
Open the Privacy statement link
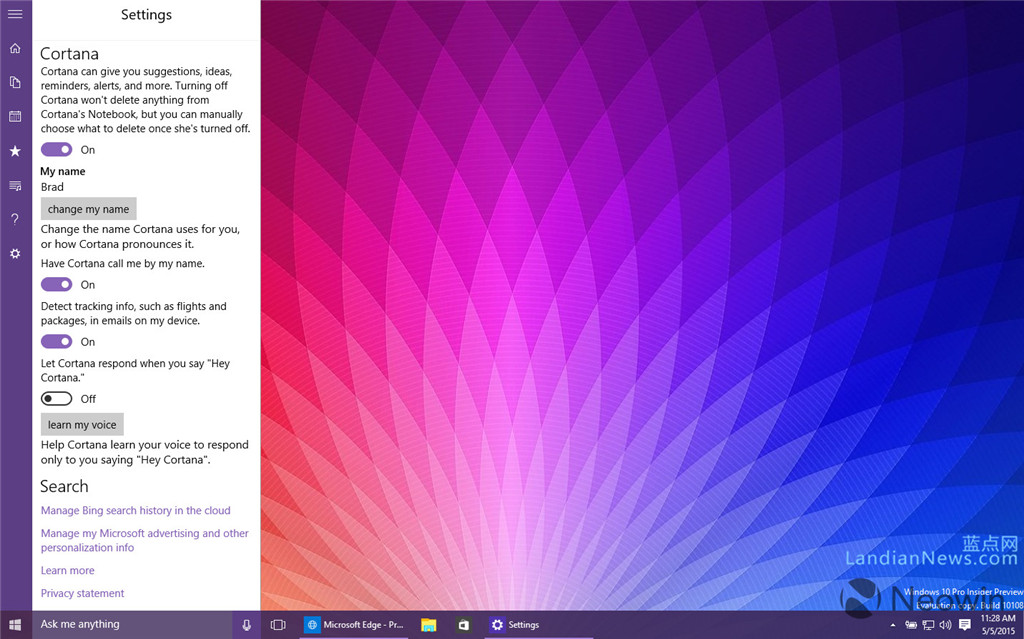coord(82,593)
